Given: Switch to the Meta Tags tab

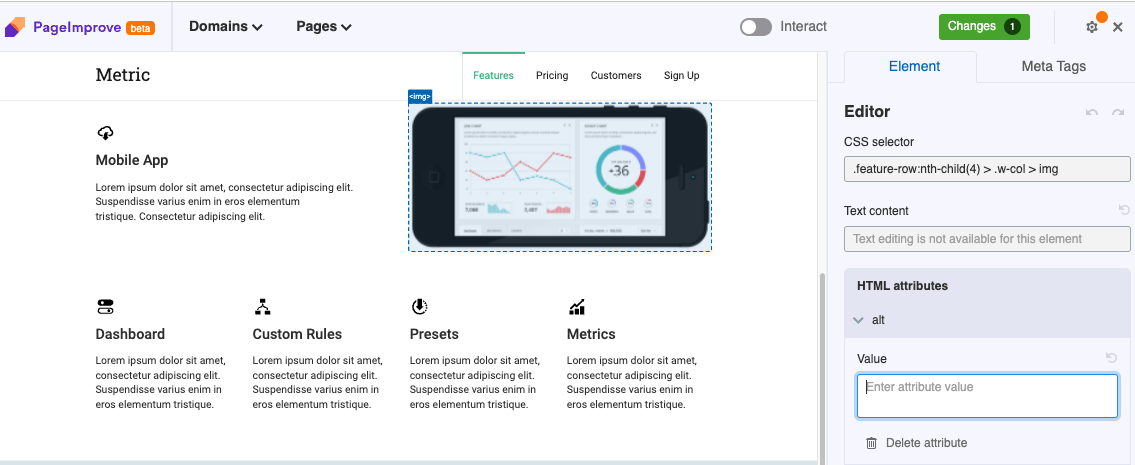Looking at the screenshot, I should pyautogui.click(x=1053, y=66).
